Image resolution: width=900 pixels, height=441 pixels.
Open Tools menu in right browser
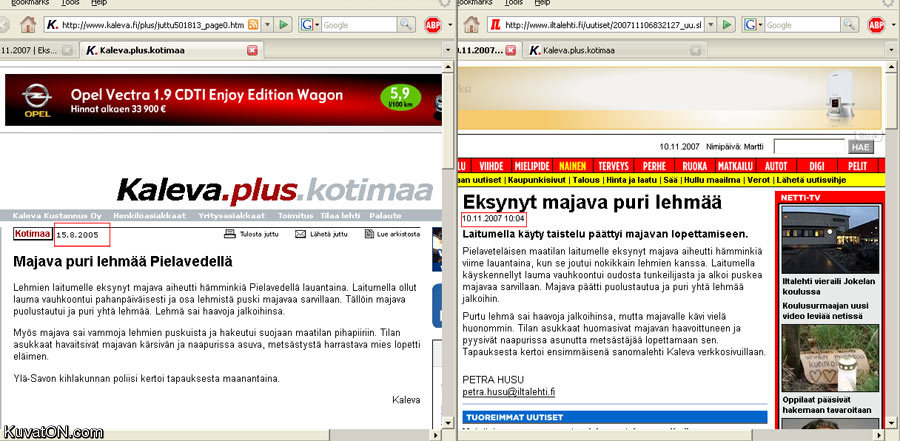tap(513, 3)
